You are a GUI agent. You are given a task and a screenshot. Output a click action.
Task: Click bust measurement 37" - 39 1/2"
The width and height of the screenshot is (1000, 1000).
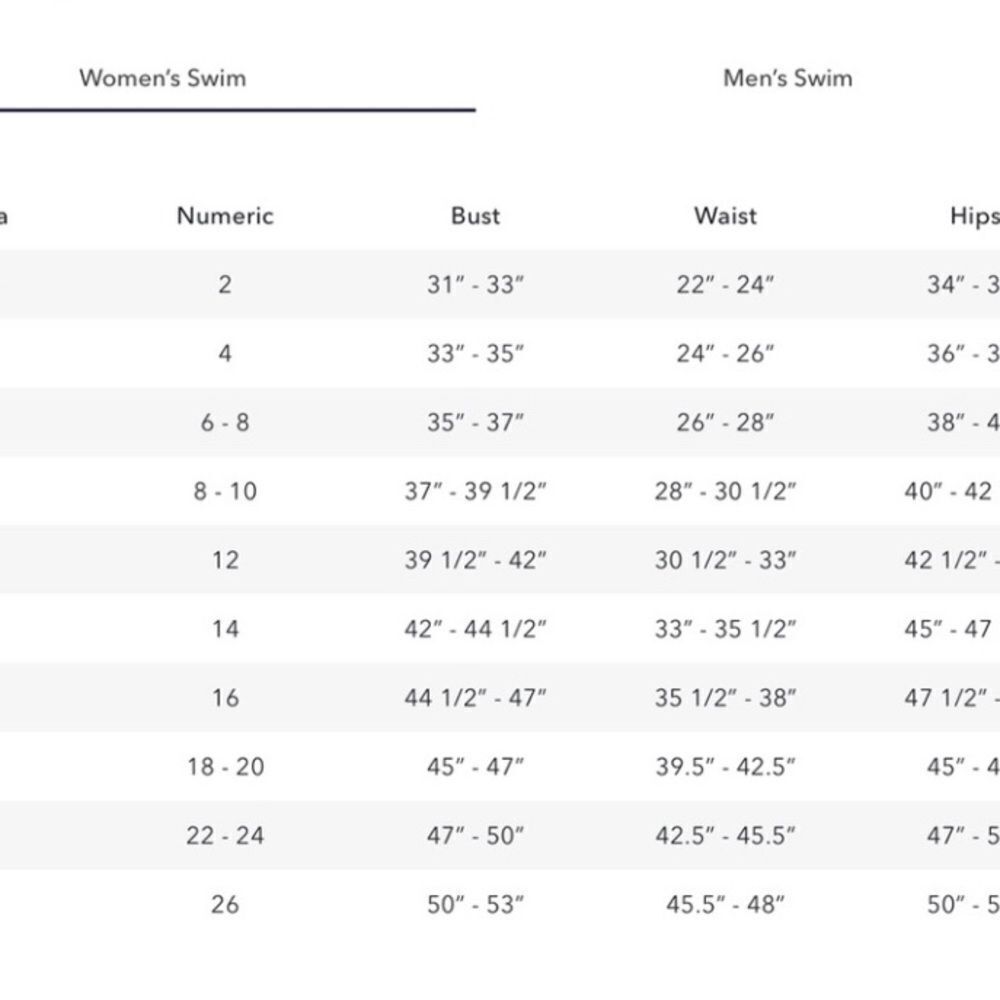tap(475, 491)
